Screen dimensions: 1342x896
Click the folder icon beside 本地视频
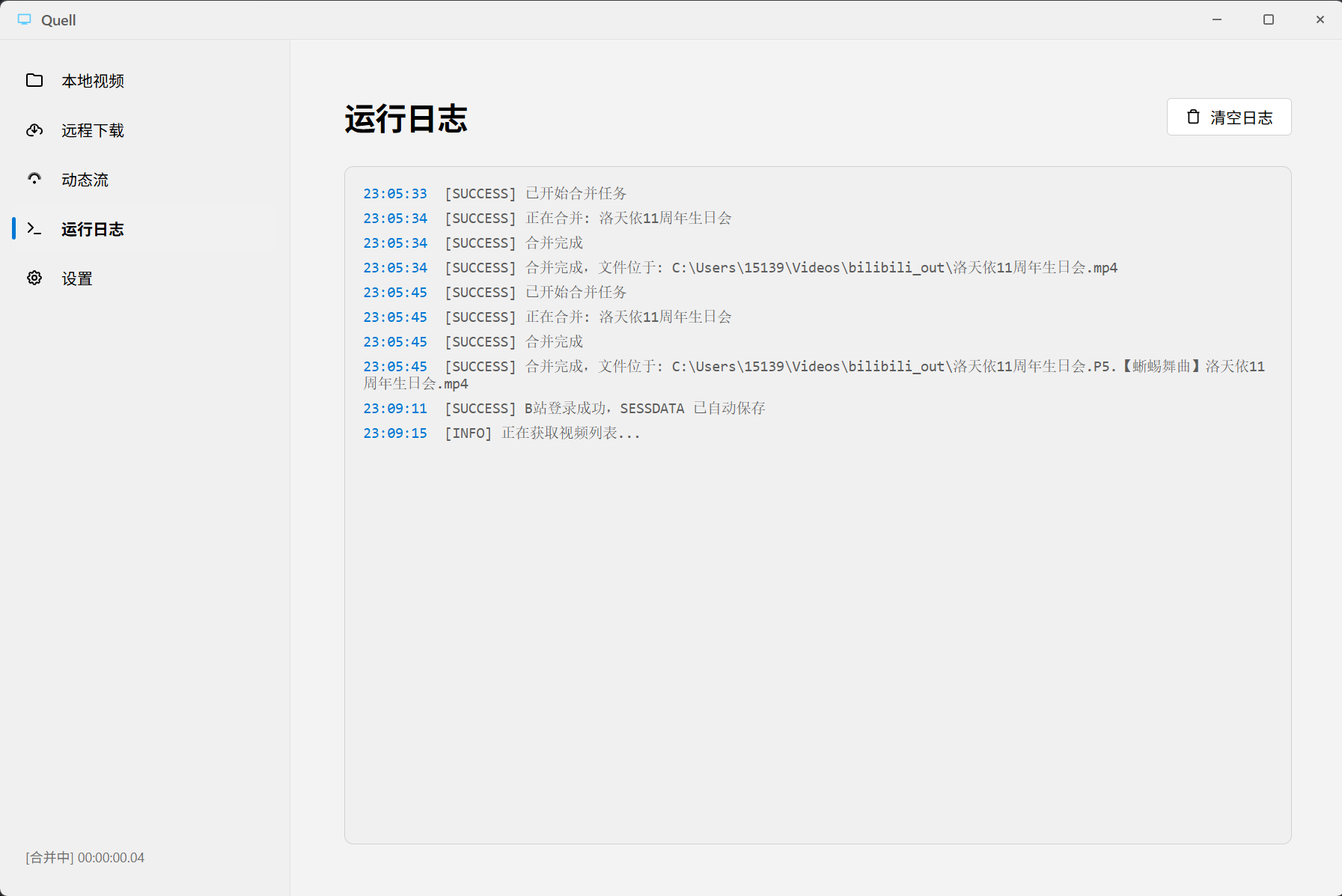pos(34,80)
